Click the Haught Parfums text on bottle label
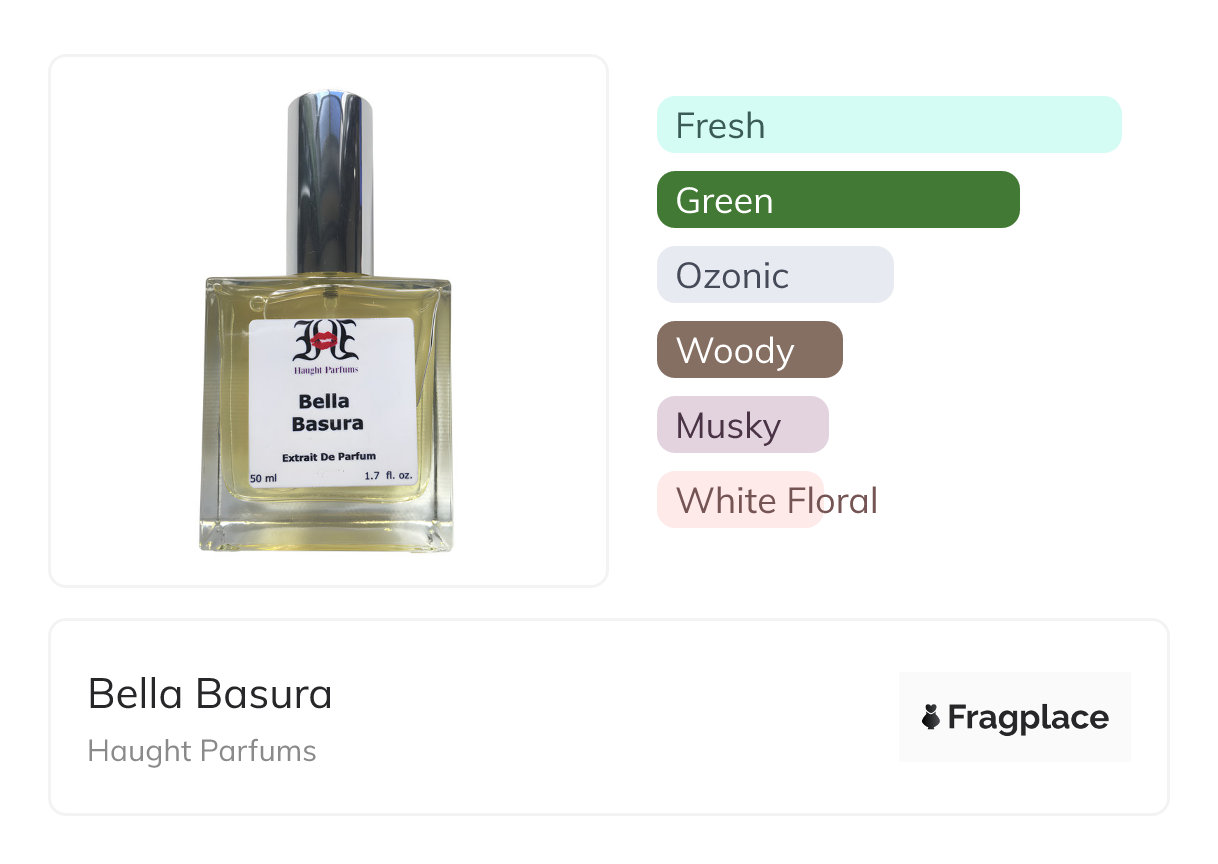This screenshot has height=864, width=1218. tap(326, 370)
